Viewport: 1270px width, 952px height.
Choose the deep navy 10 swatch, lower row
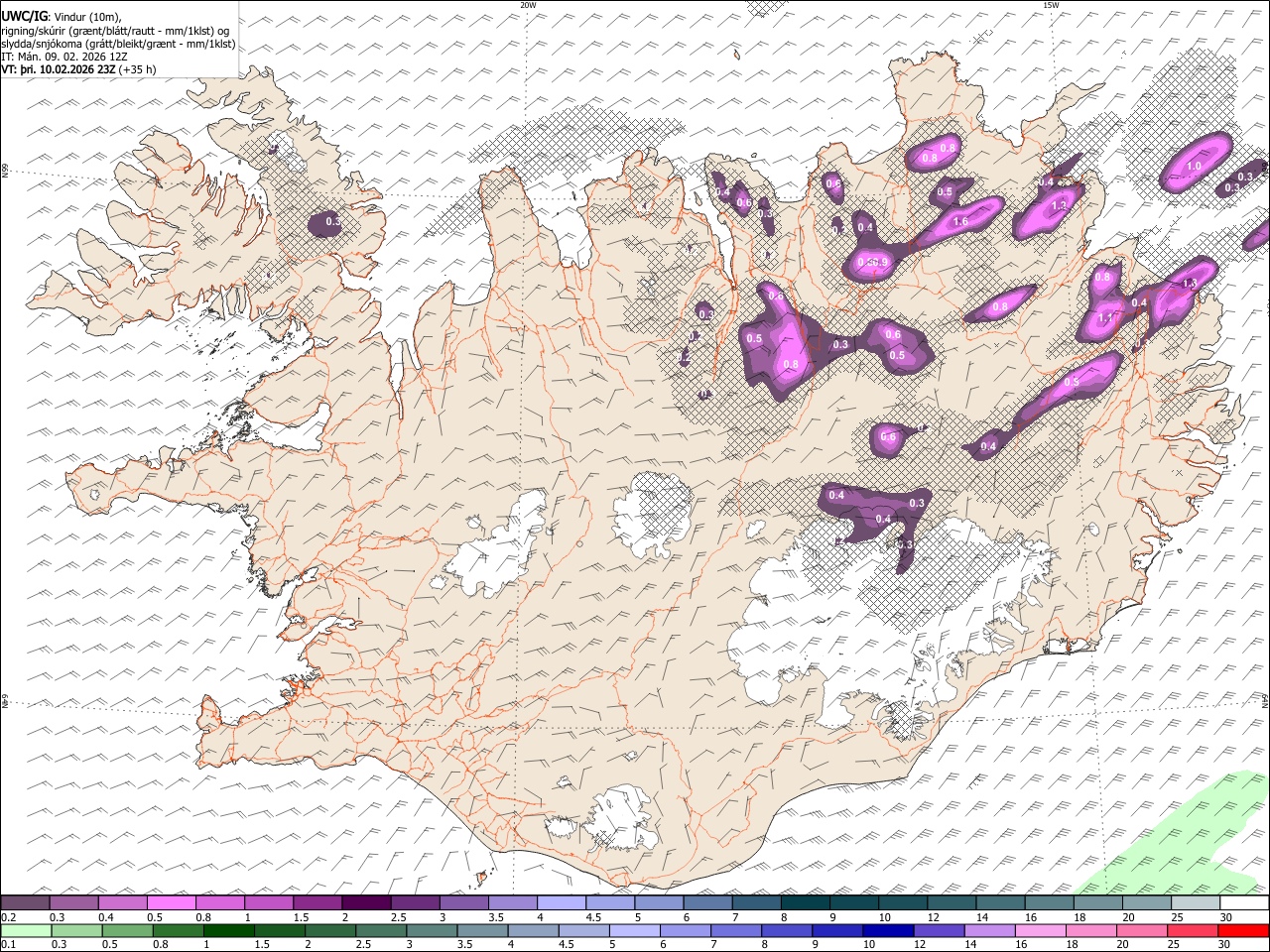click(889, 931)
